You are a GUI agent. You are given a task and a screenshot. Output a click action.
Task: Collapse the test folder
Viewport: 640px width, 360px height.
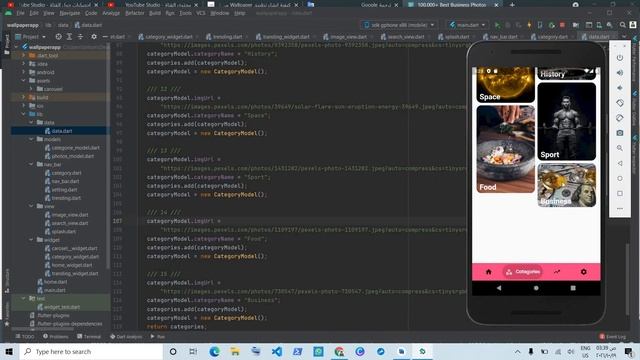coord(23,298)
